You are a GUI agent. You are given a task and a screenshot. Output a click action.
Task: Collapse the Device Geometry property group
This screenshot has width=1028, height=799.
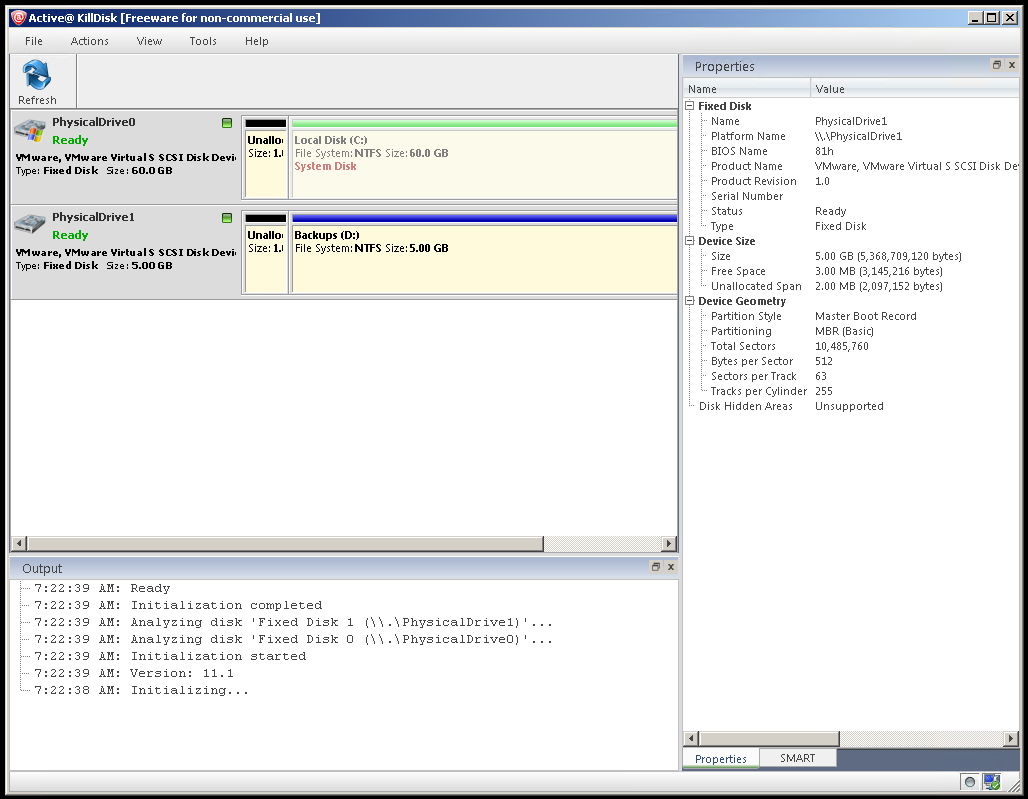tap(690, 301)
